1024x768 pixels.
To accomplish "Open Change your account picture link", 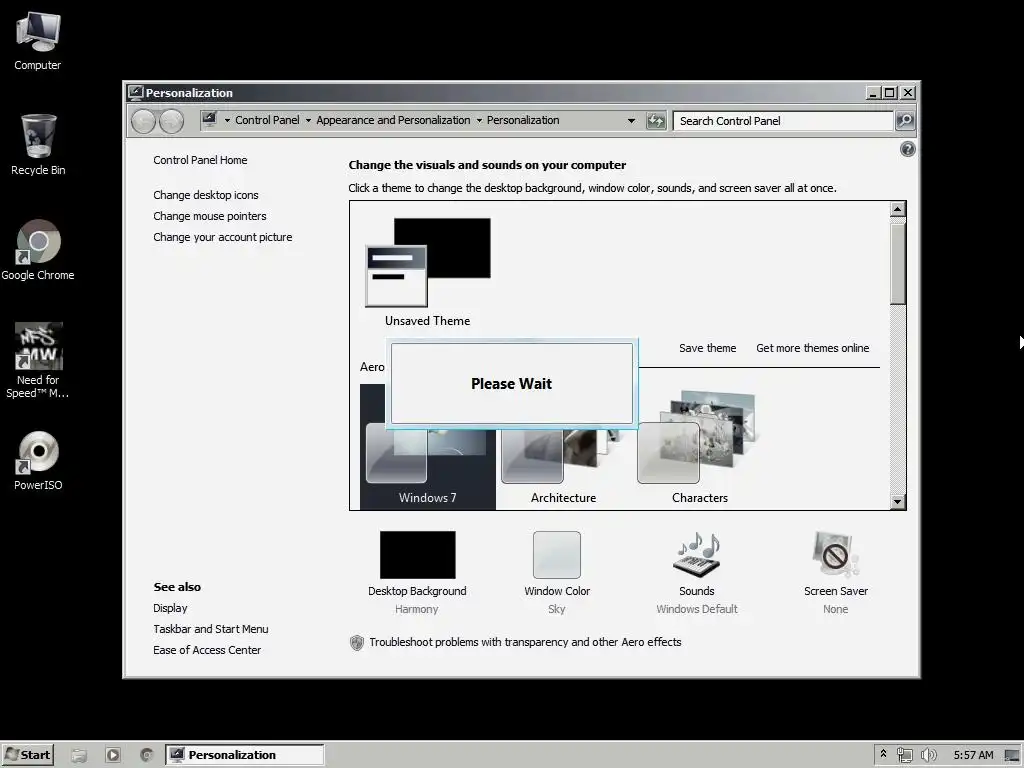I will tap(223, 237).
